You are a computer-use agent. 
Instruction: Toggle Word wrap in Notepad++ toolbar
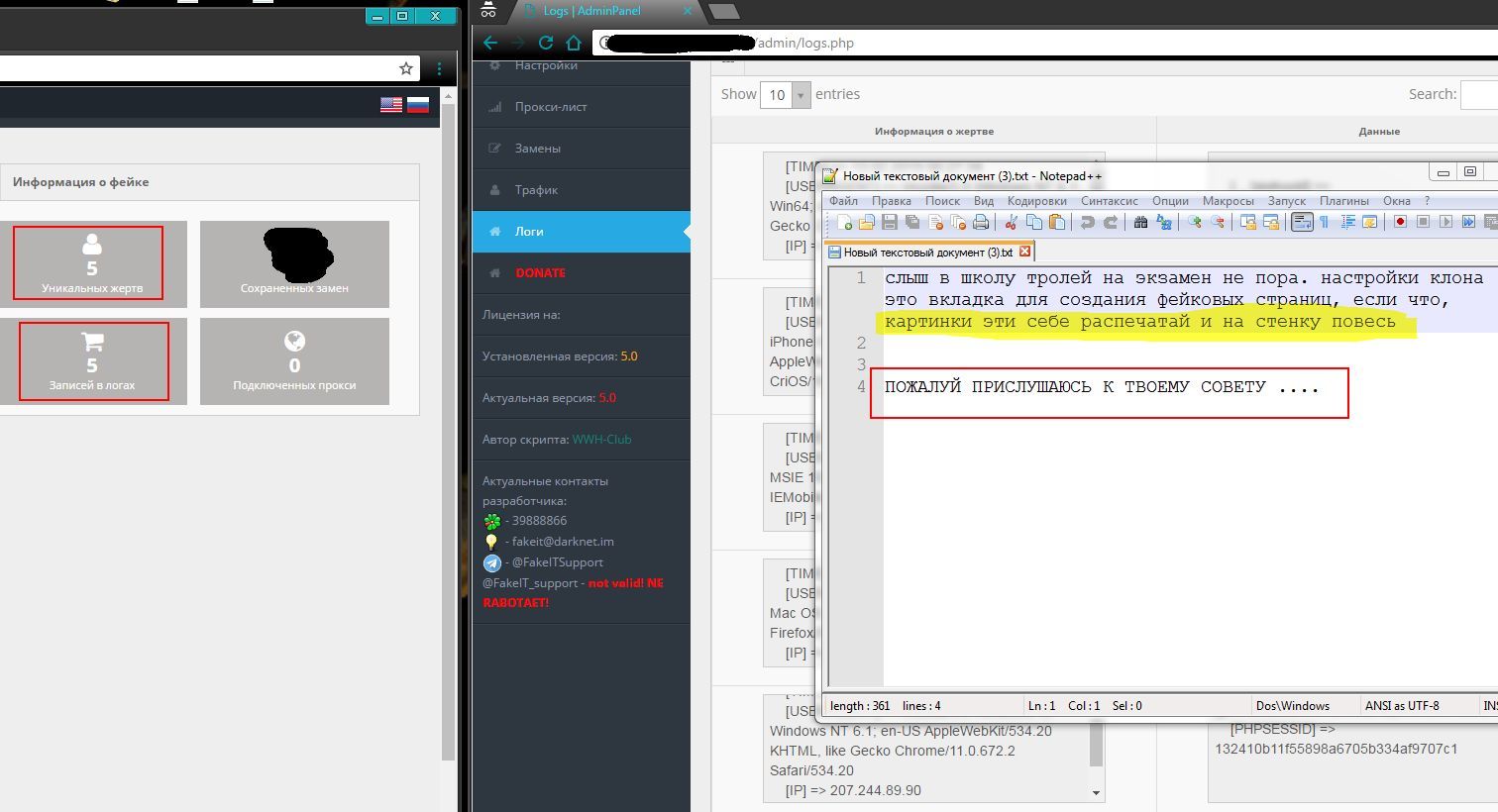1301,222
